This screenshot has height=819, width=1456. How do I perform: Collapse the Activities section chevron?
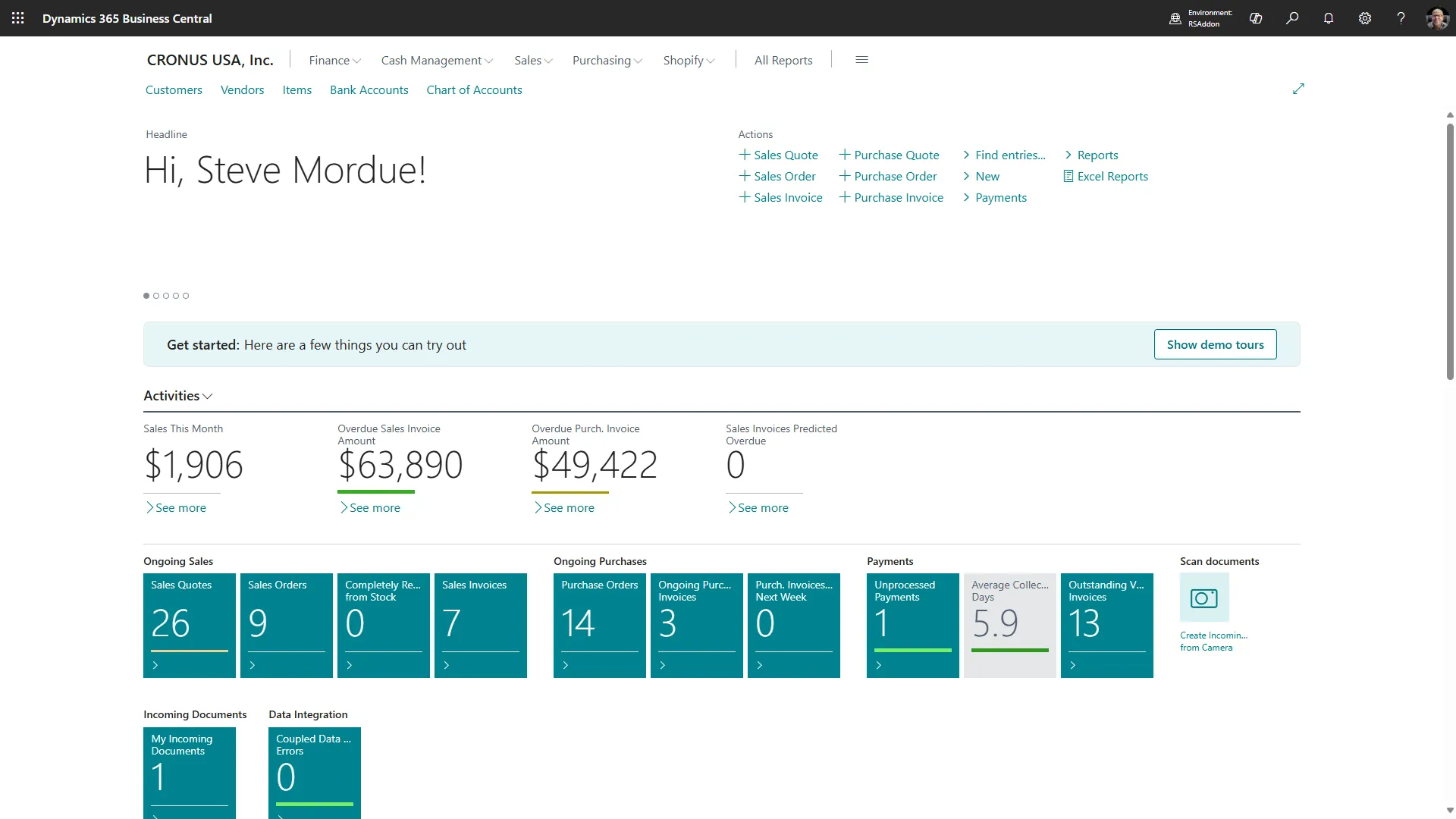[x=206, y=396]
